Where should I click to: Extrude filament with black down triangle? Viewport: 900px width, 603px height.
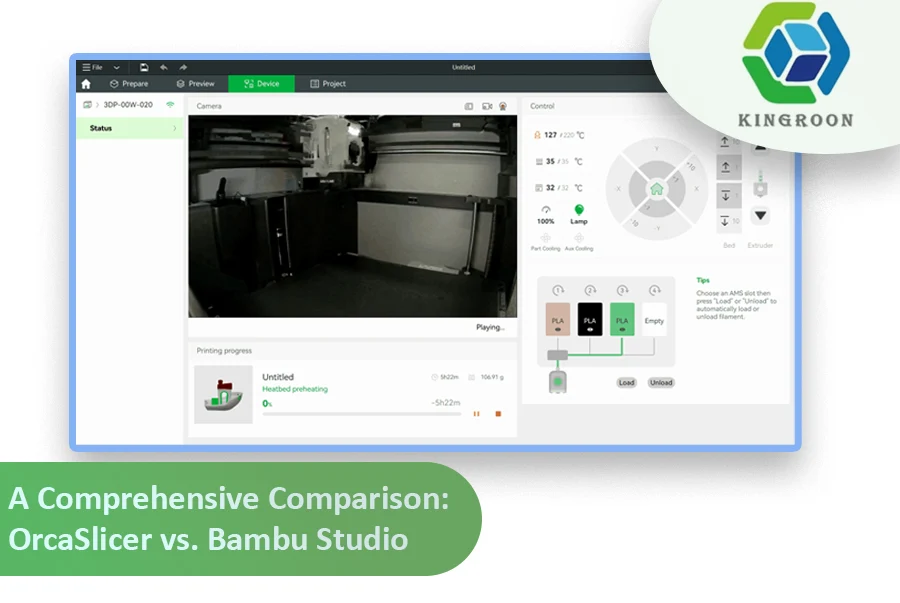coord(761,216)
